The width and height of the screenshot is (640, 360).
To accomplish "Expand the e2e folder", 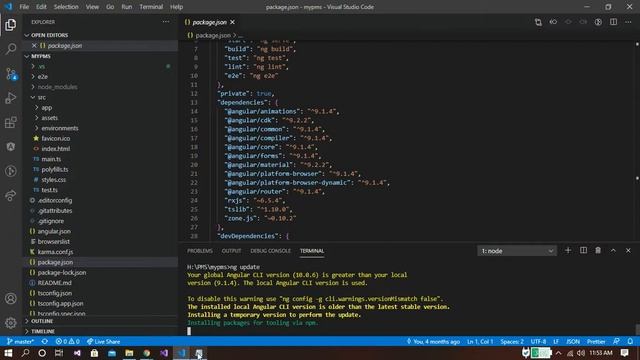I will tap(100, 77).
